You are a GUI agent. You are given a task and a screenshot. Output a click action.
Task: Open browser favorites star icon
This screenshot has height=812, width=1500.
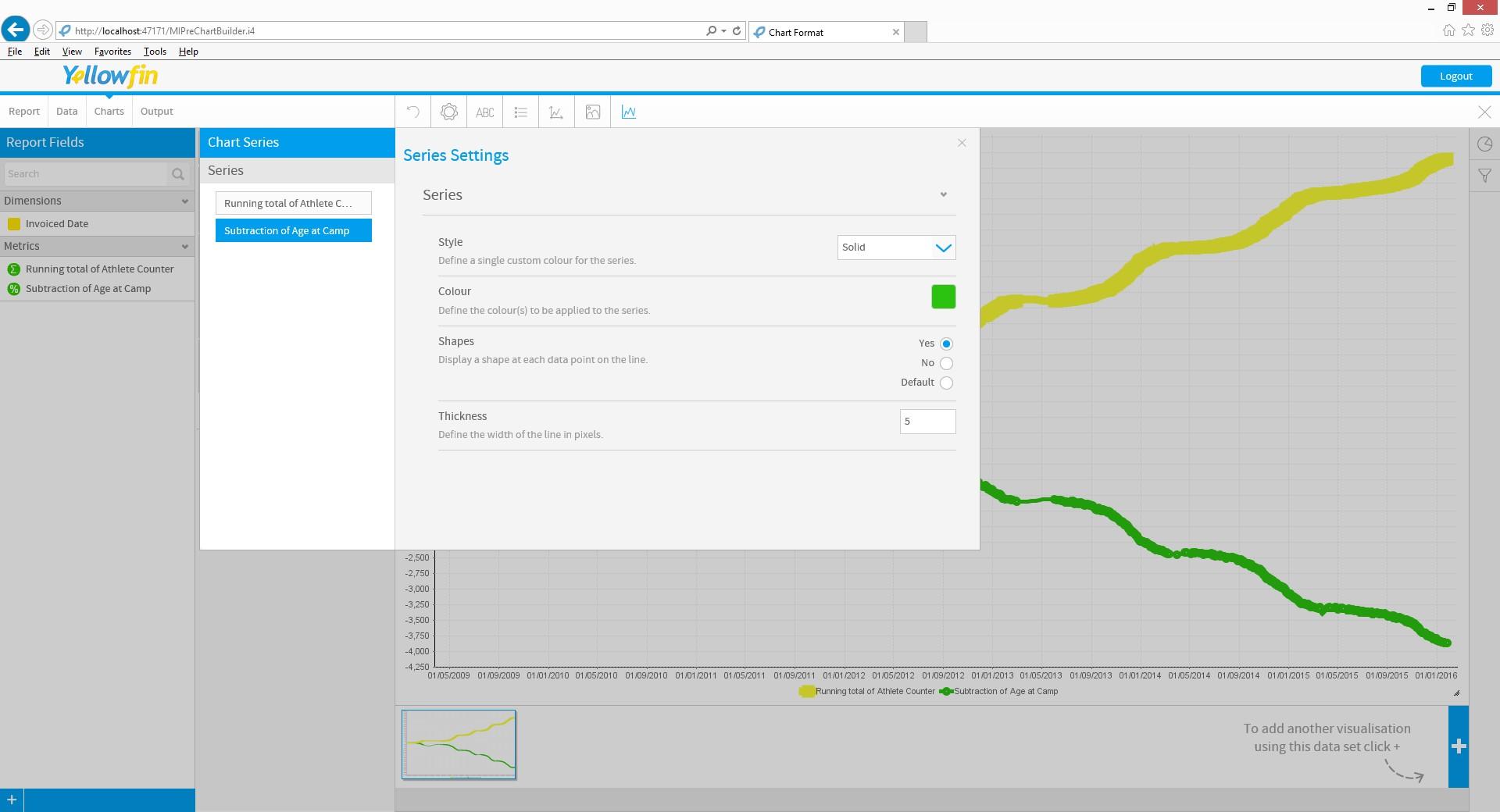pyautogui.click(x=1468, y=30)
